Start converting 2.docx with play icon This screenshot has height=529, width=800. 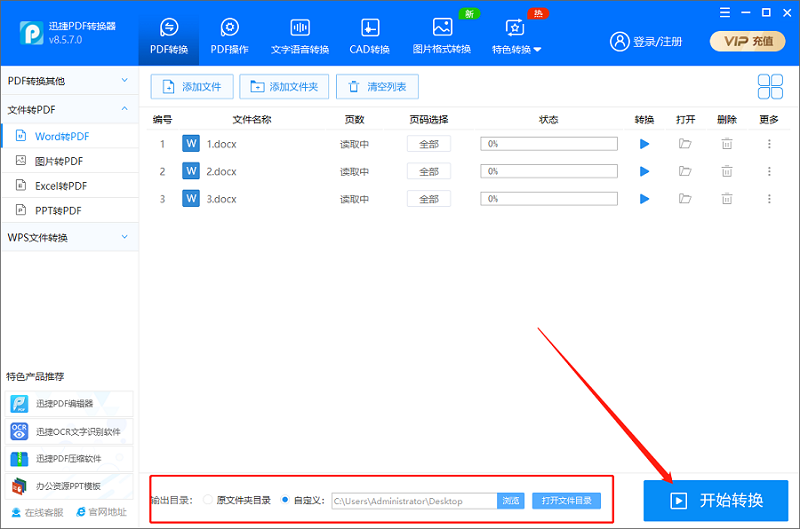(x=644, y=171)
